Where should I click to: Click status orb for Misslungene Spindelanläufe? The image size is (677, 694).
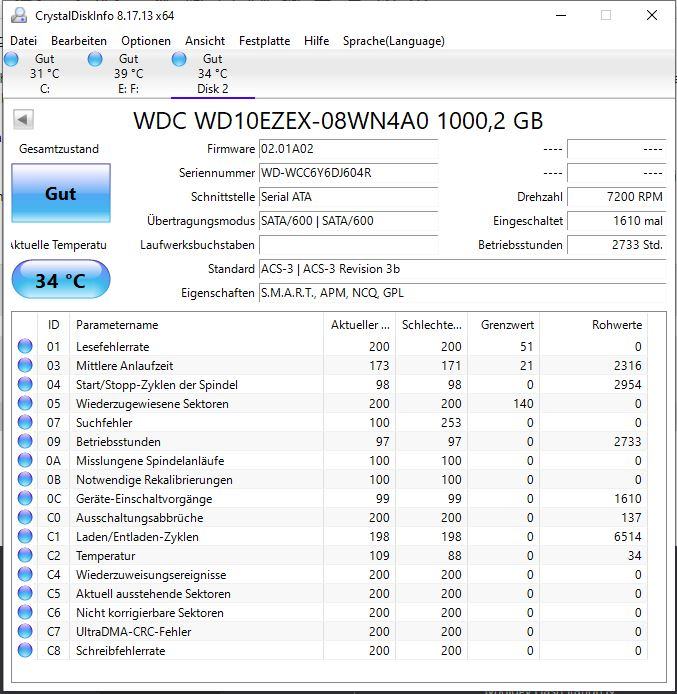[x=25, y=460]
